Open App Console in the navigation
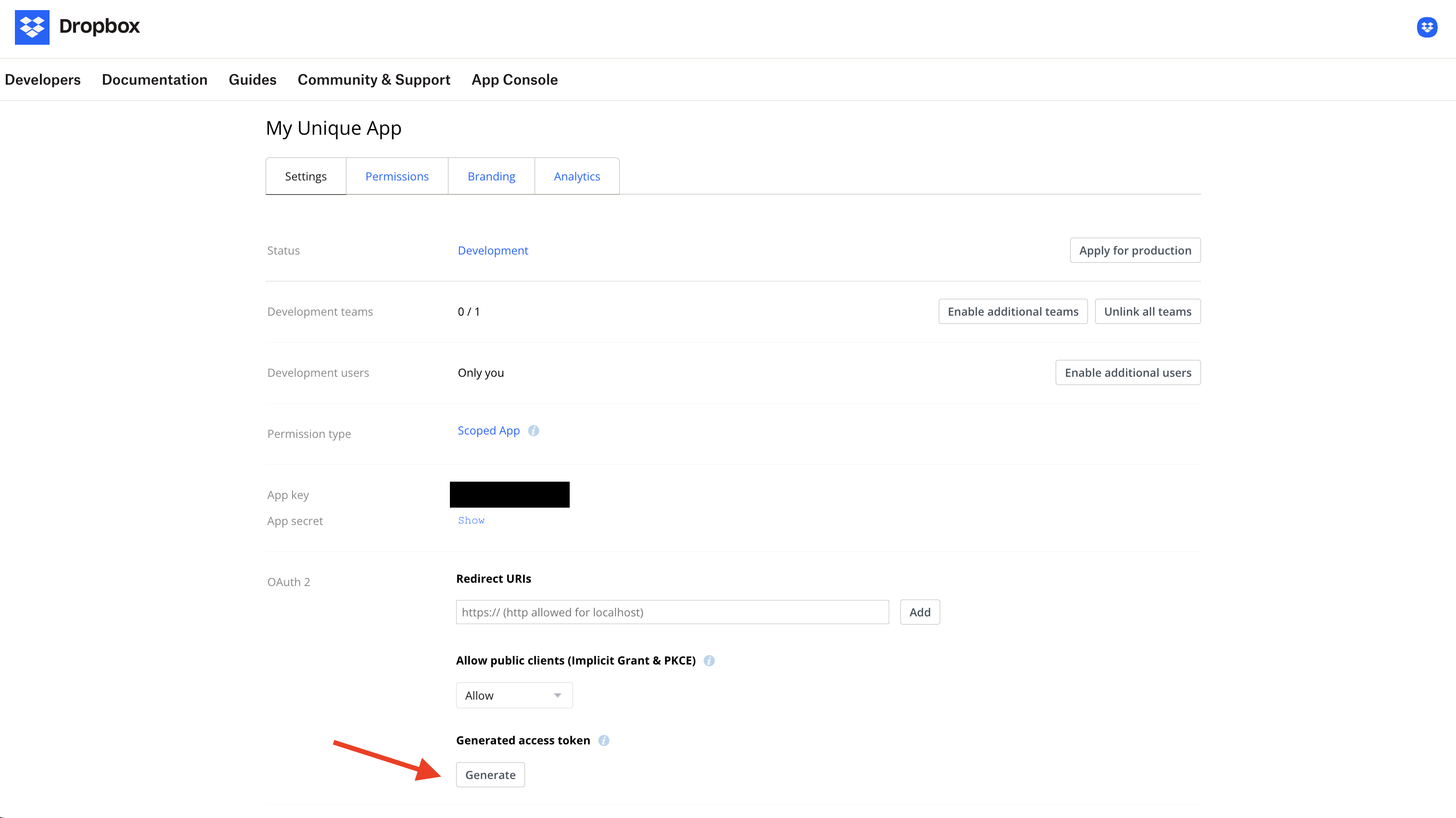The image size is (1456, 818). (514, 80)
